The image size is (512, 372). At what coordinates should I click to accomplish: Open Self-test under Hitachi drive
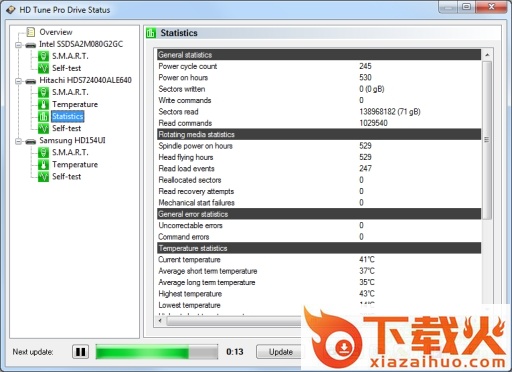pyautogui.click(x=66, y=128)
